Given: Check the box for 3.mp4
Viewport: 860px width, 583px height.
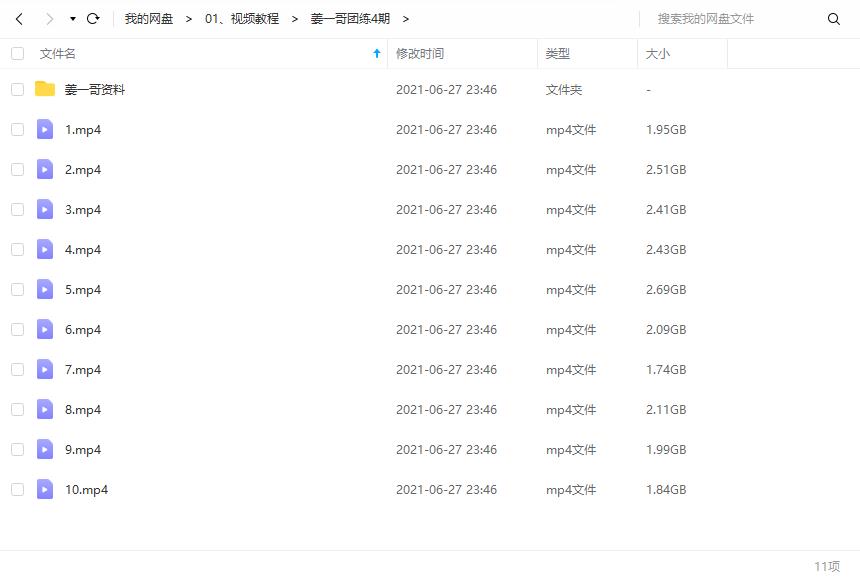Looking at the screenshot, I should coord(18,210).
